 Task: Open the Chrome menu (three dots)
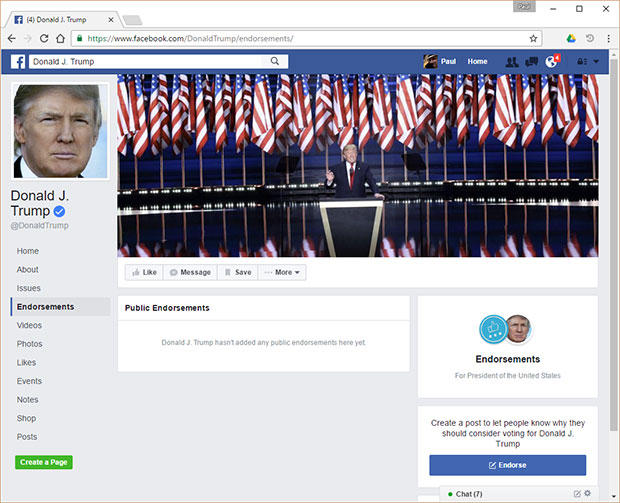click(608, 38)
